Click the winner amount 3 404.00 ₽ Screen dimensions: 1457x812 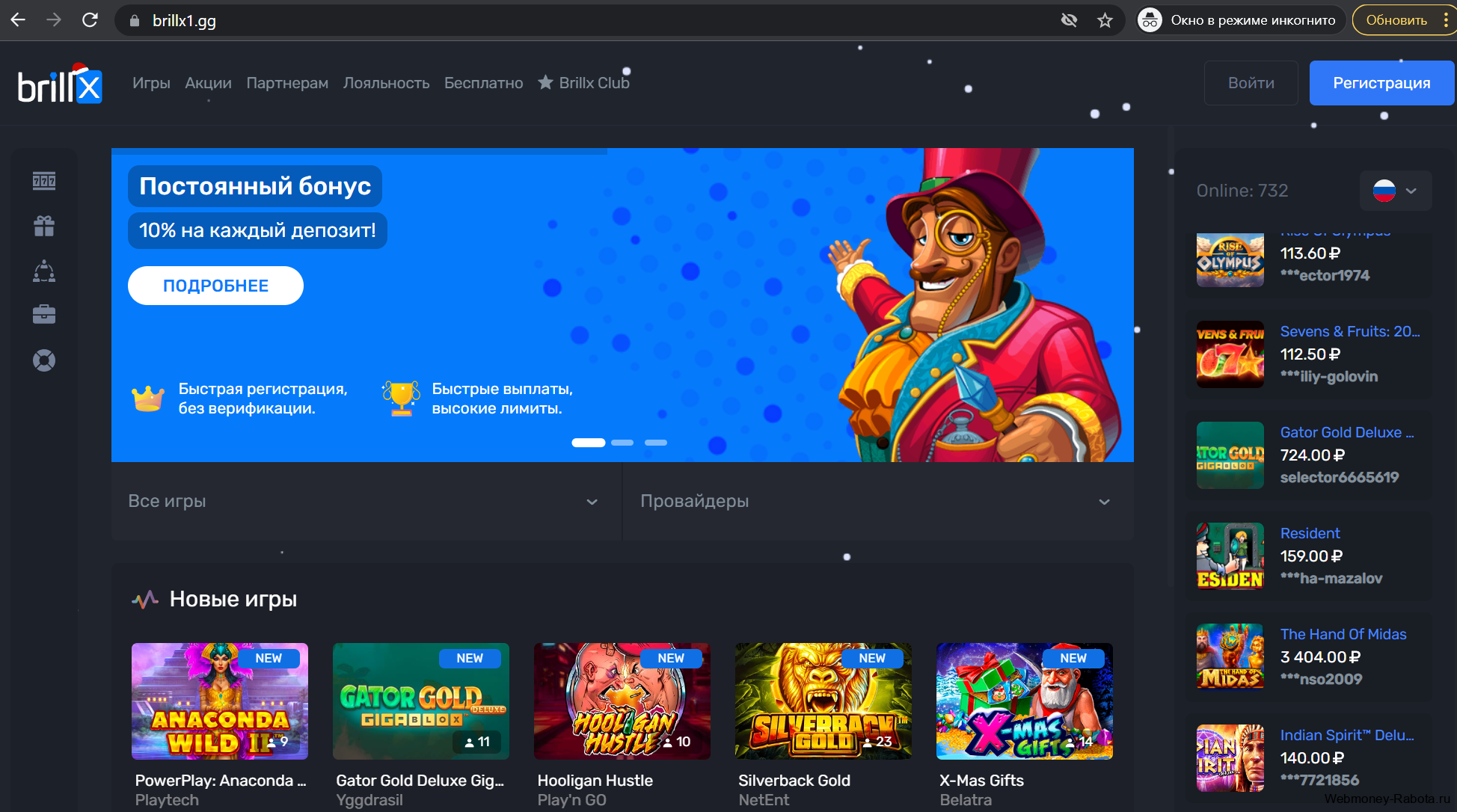(x=1320, y=656)
